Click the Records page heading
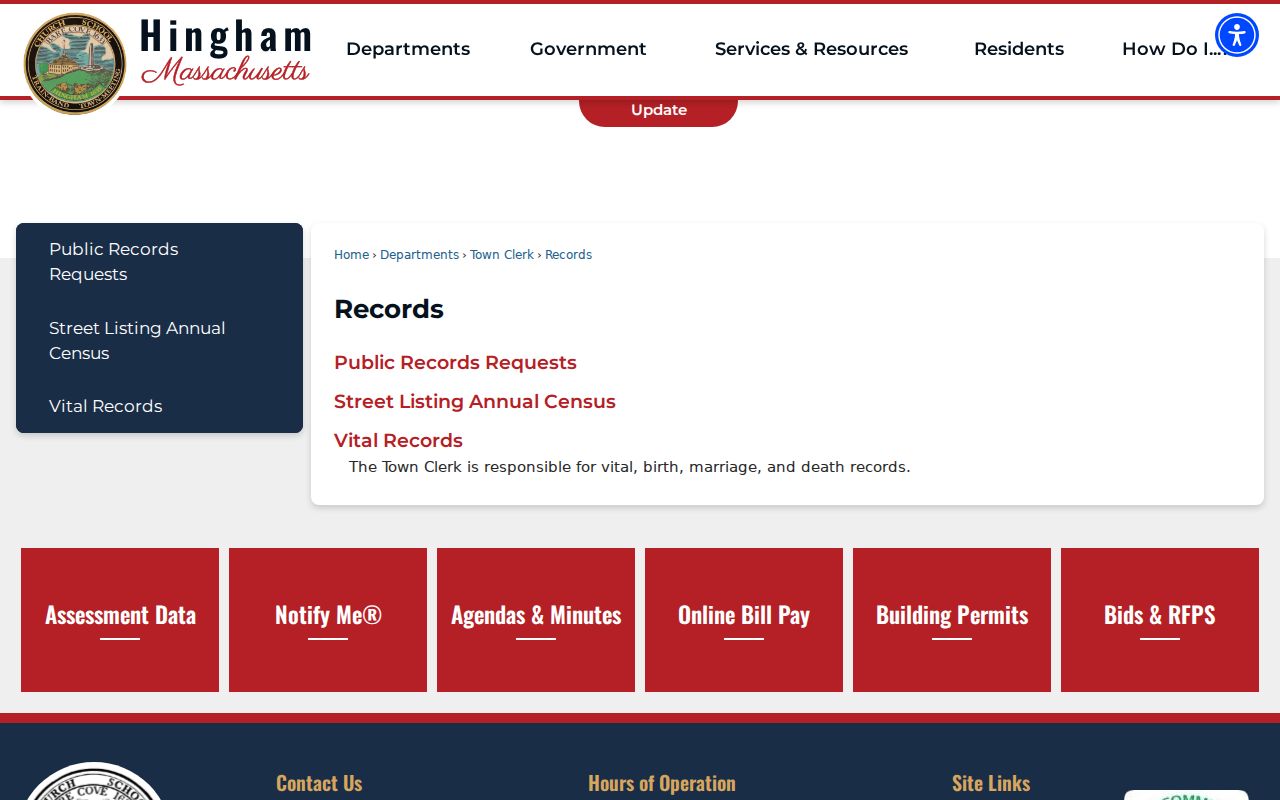 coord(389,309)
